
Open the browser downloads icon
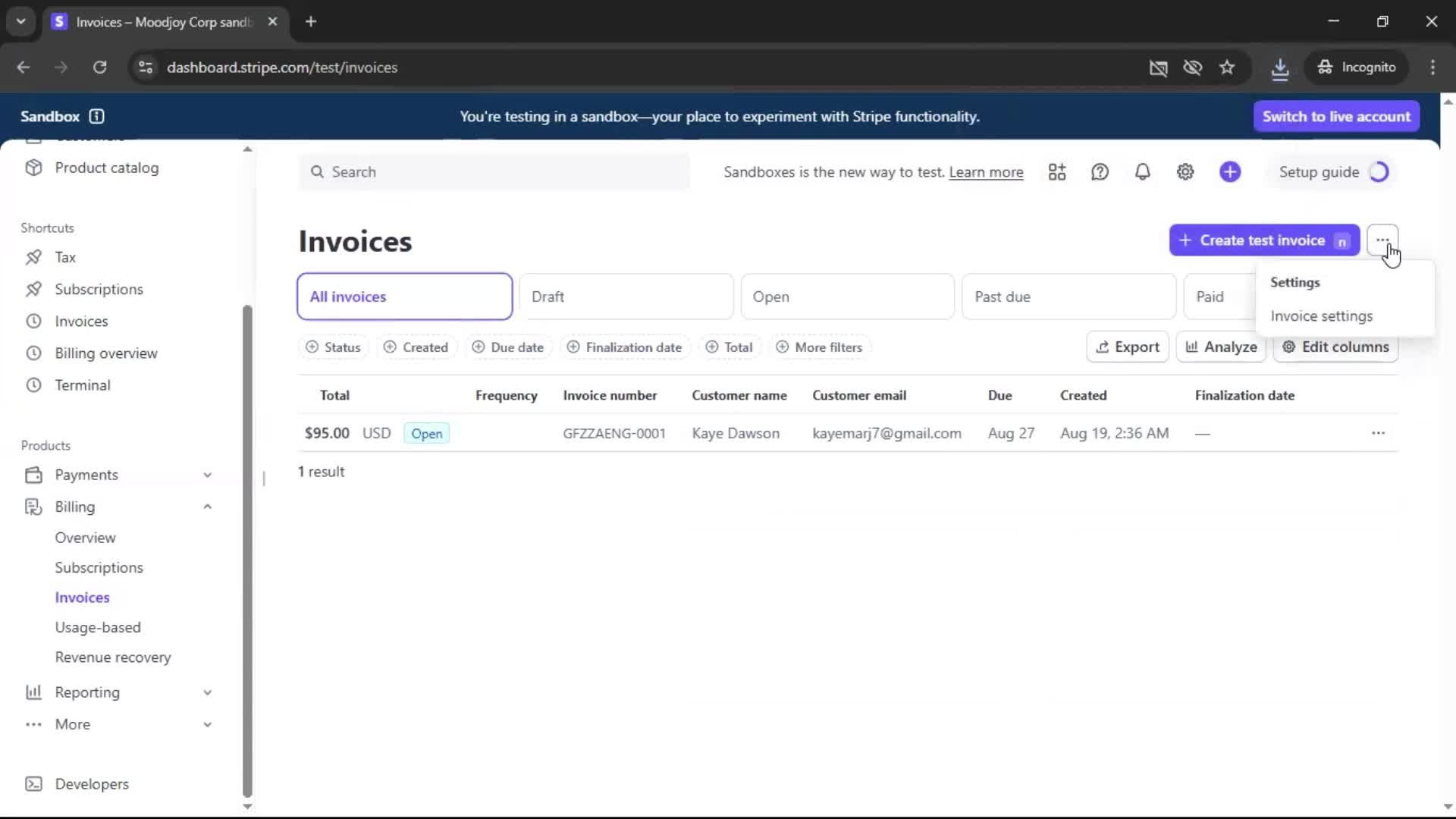[1280, 67]
